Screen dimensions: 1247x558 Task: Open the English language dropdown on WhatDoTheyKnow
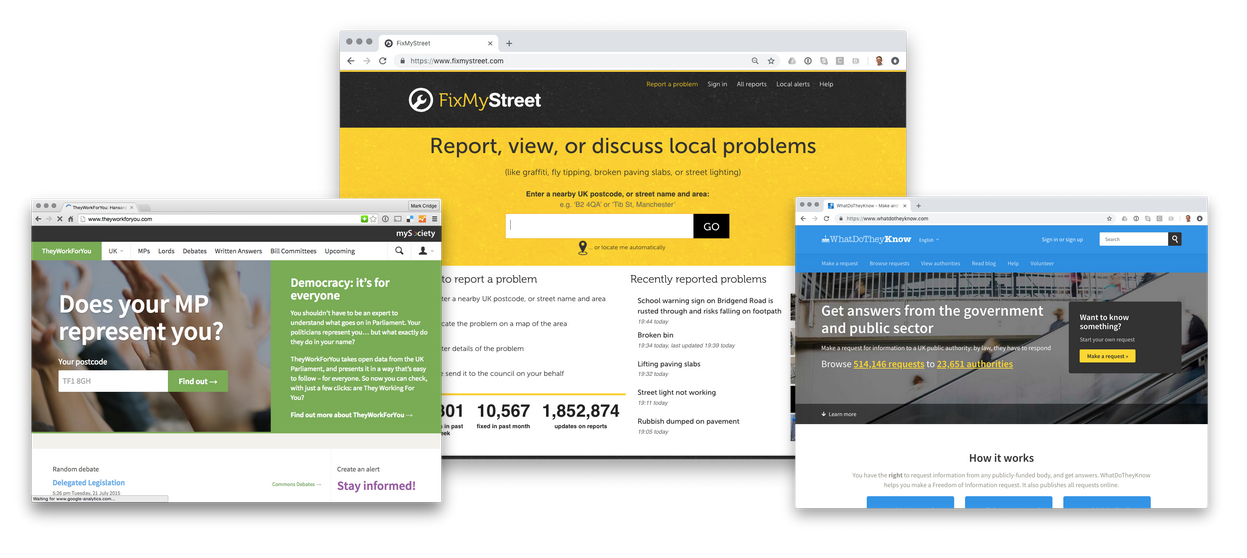point(929,240)
